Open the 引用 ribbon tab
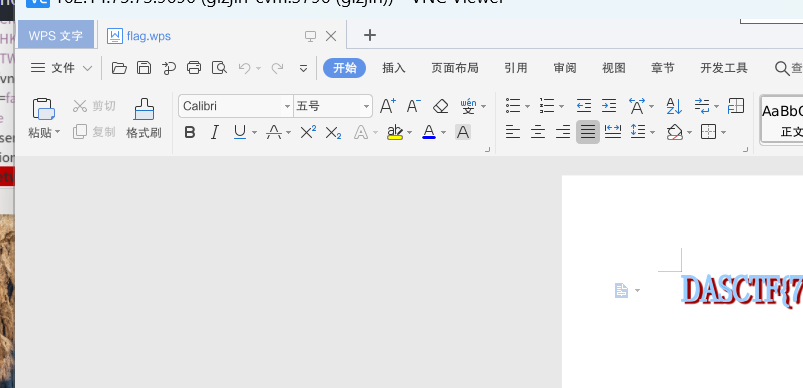The width and height of the screenshot is (803, 388). point(516,68)
